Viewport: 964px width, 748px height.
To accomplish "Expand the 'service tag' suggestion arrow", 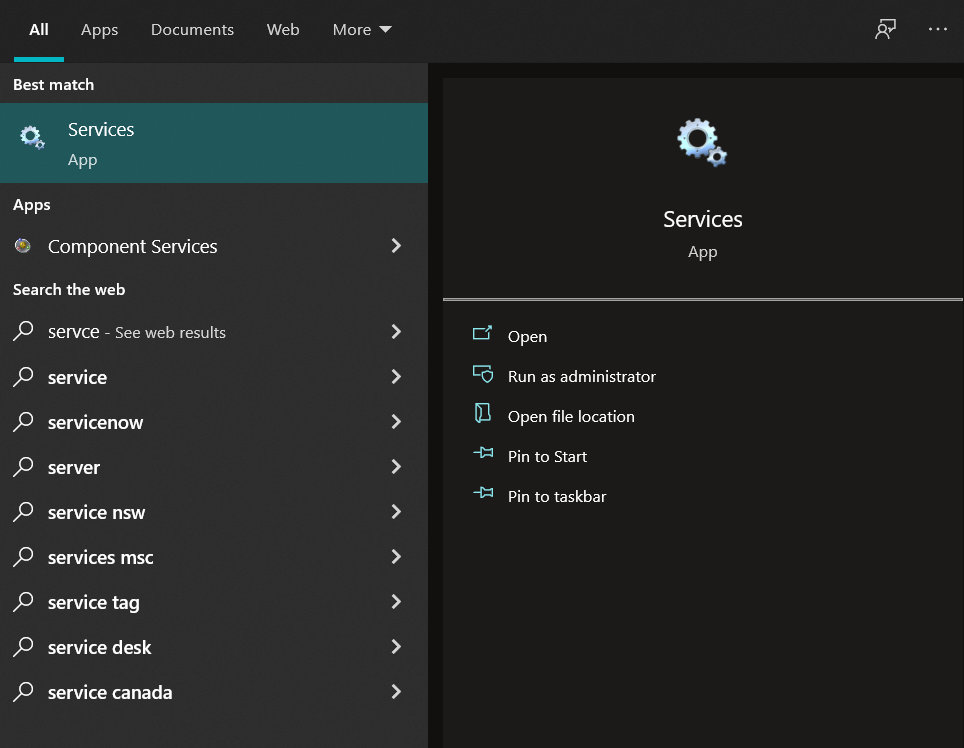I will pyautogui.click(x=397, y=602).
